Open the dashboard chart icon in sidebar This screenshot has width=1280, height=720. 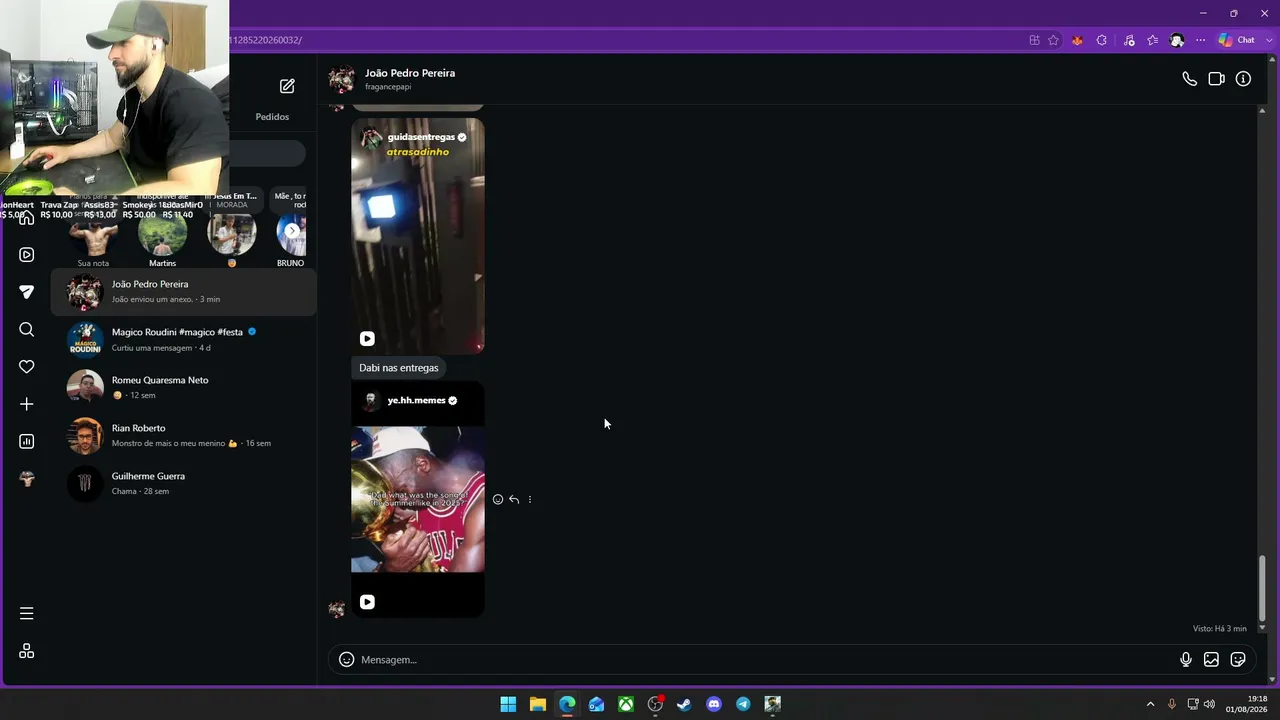coord(27,441)
